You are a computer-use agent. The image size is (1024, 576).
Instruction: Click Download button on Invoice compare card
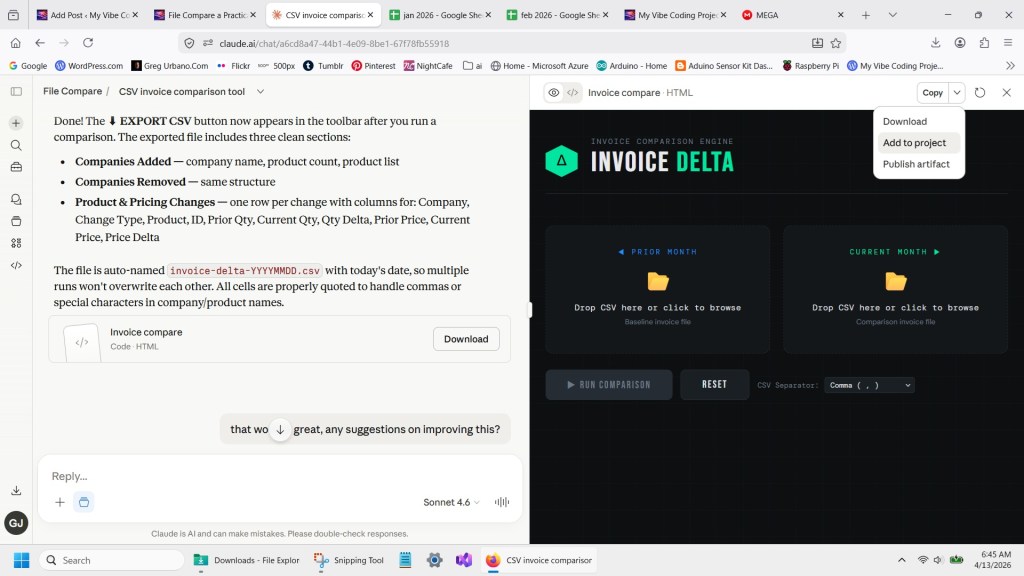pos(466,339)
